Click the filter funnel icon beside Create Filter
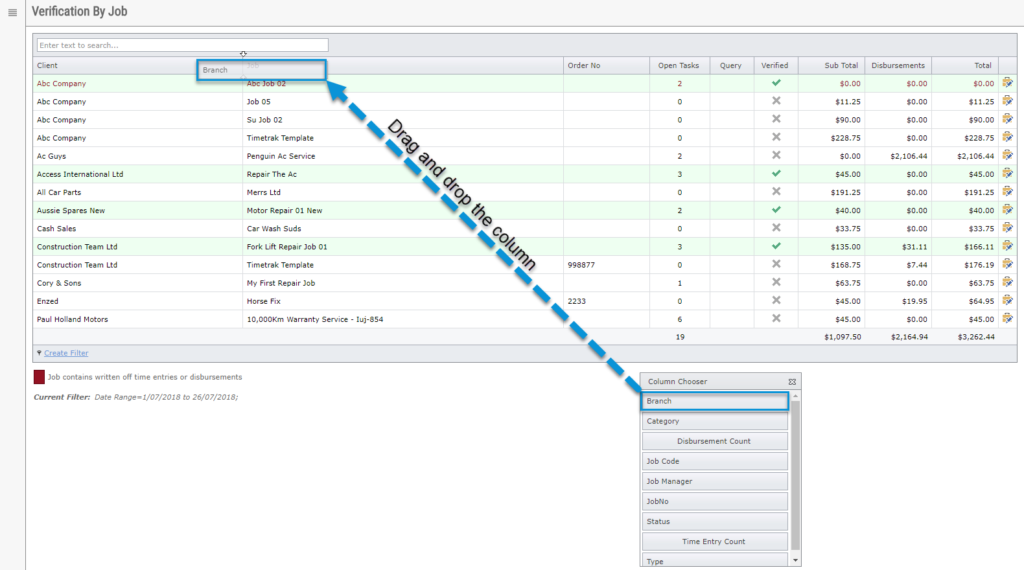Image resolution: width=1024 pixels, height=570 pixels. tap(39, 353)
